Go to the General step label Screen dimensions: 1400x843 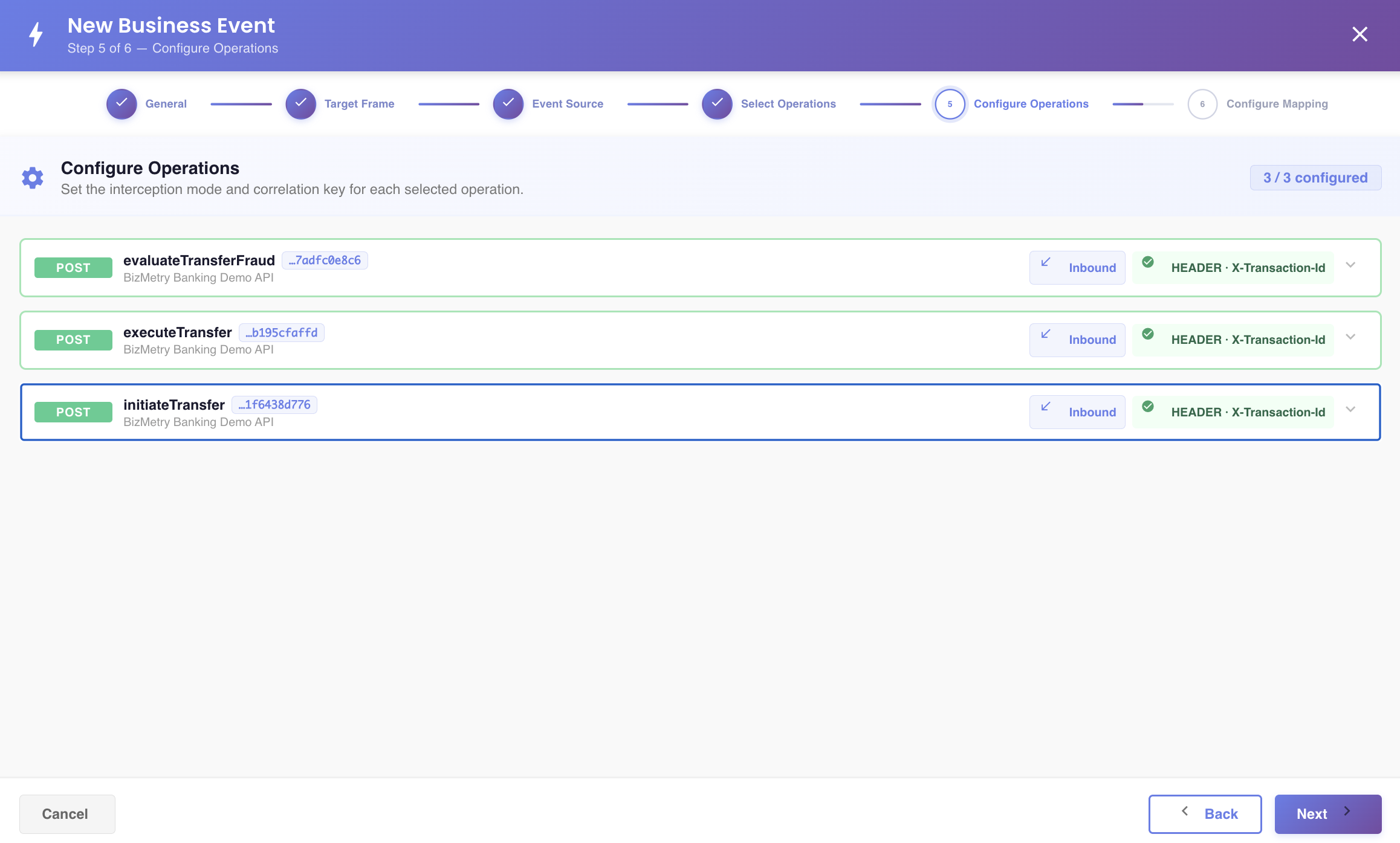point(166,104)
